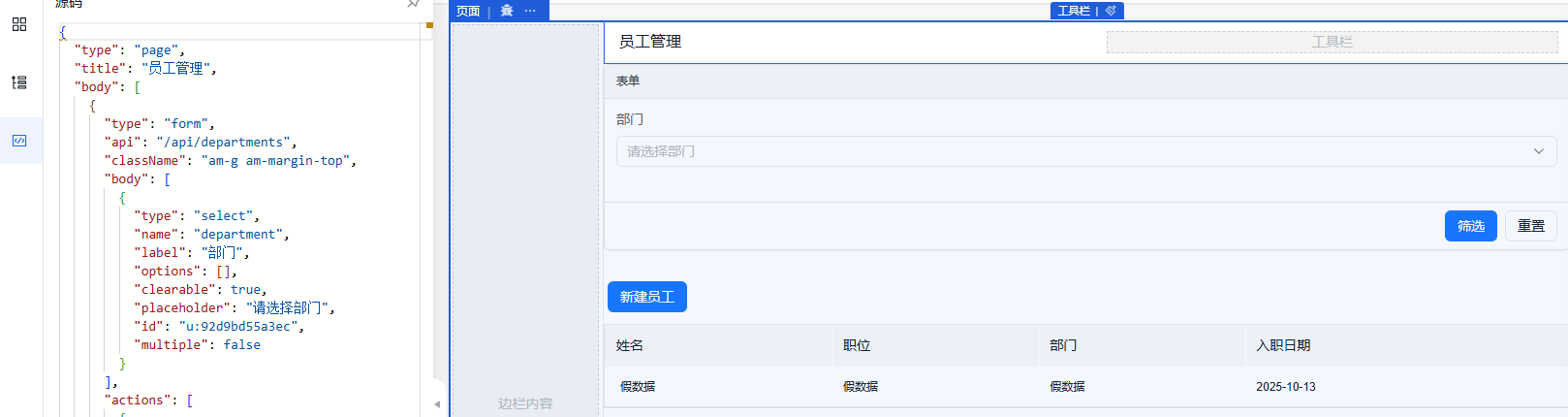Viewport: 1568px width, 417px height.
Task: Click the 工具栏 placeholder area in header
Action: click(1332, 42)
